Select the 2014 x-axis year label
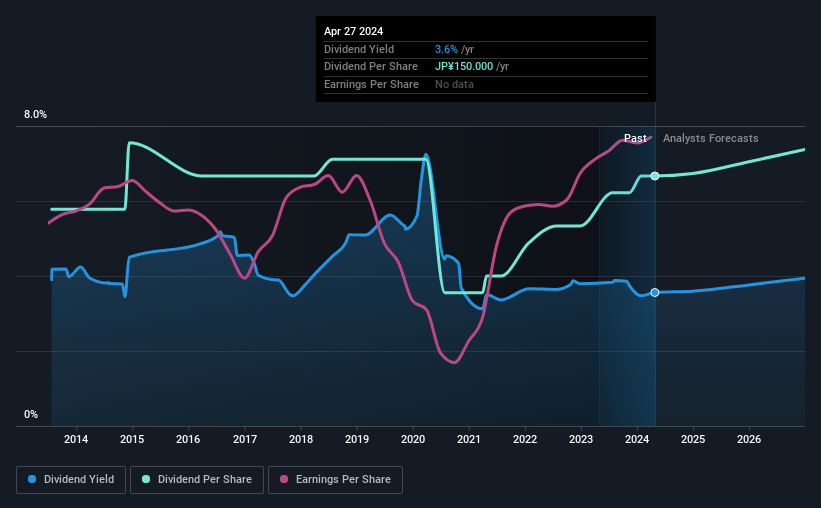Screen dimensions: 821x508 point(76,439)
